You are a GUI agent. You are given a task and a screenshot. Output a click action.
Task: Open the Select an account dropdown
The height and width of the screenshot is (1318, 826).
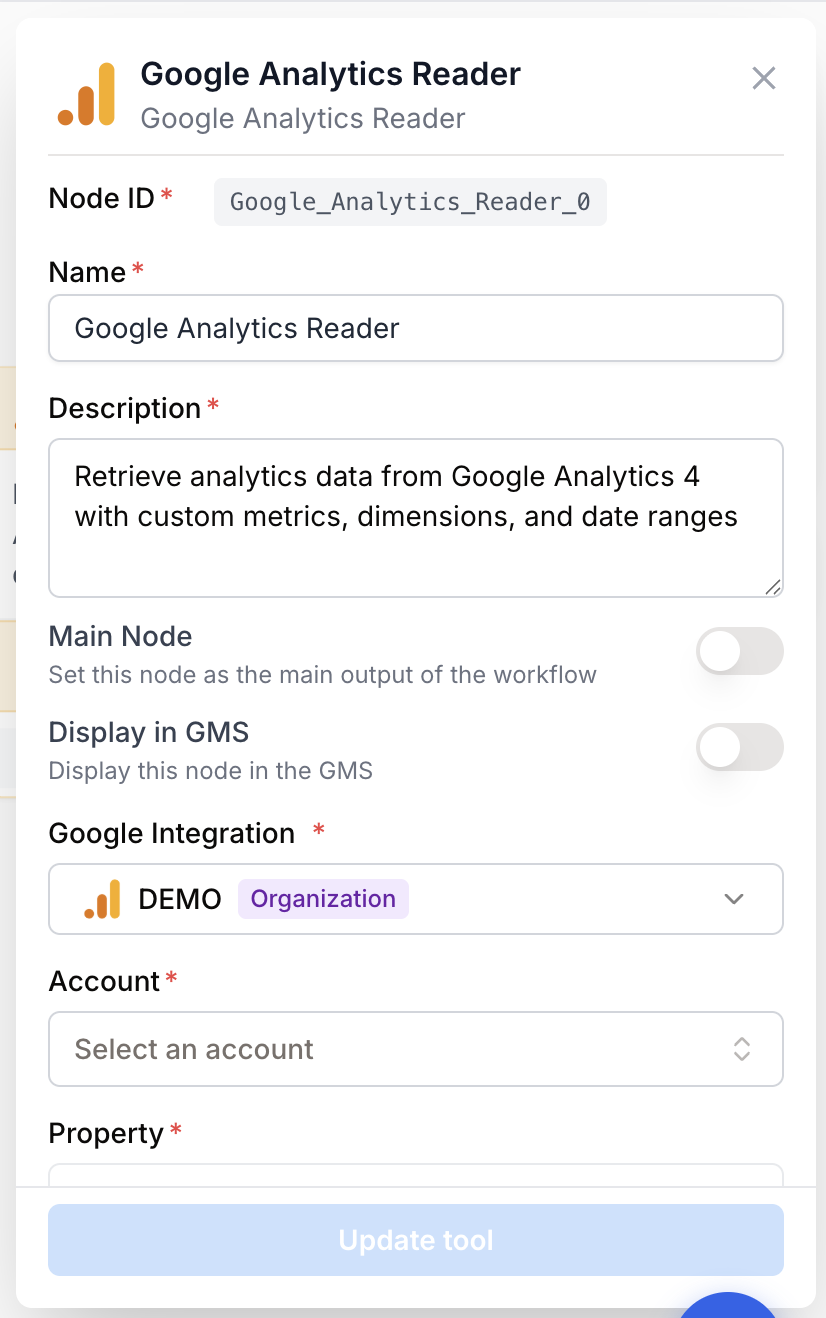pyautogui.click(x=416, y=1049)
